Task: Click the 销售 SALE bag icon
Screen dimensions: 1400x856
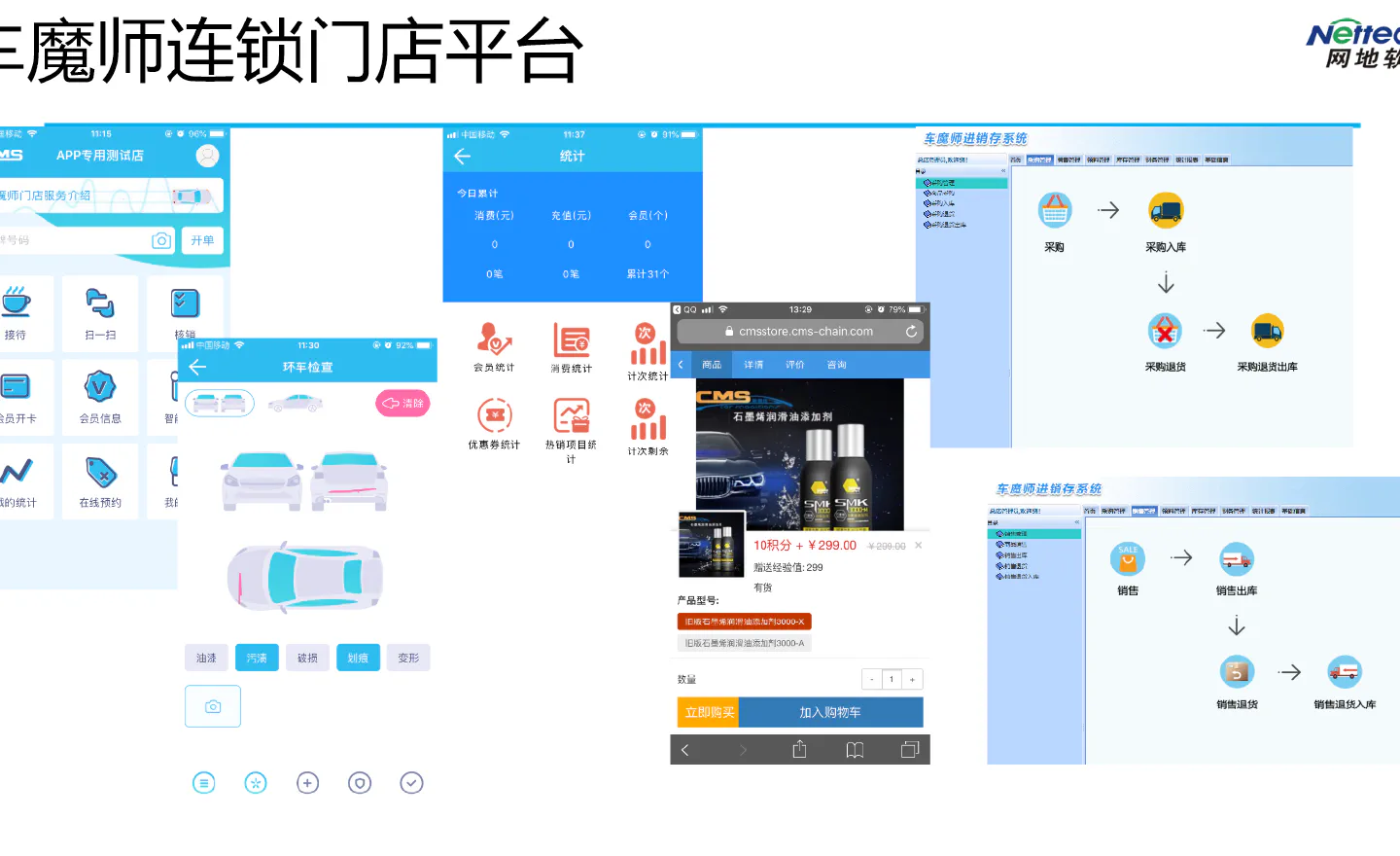Action: 1128,558
